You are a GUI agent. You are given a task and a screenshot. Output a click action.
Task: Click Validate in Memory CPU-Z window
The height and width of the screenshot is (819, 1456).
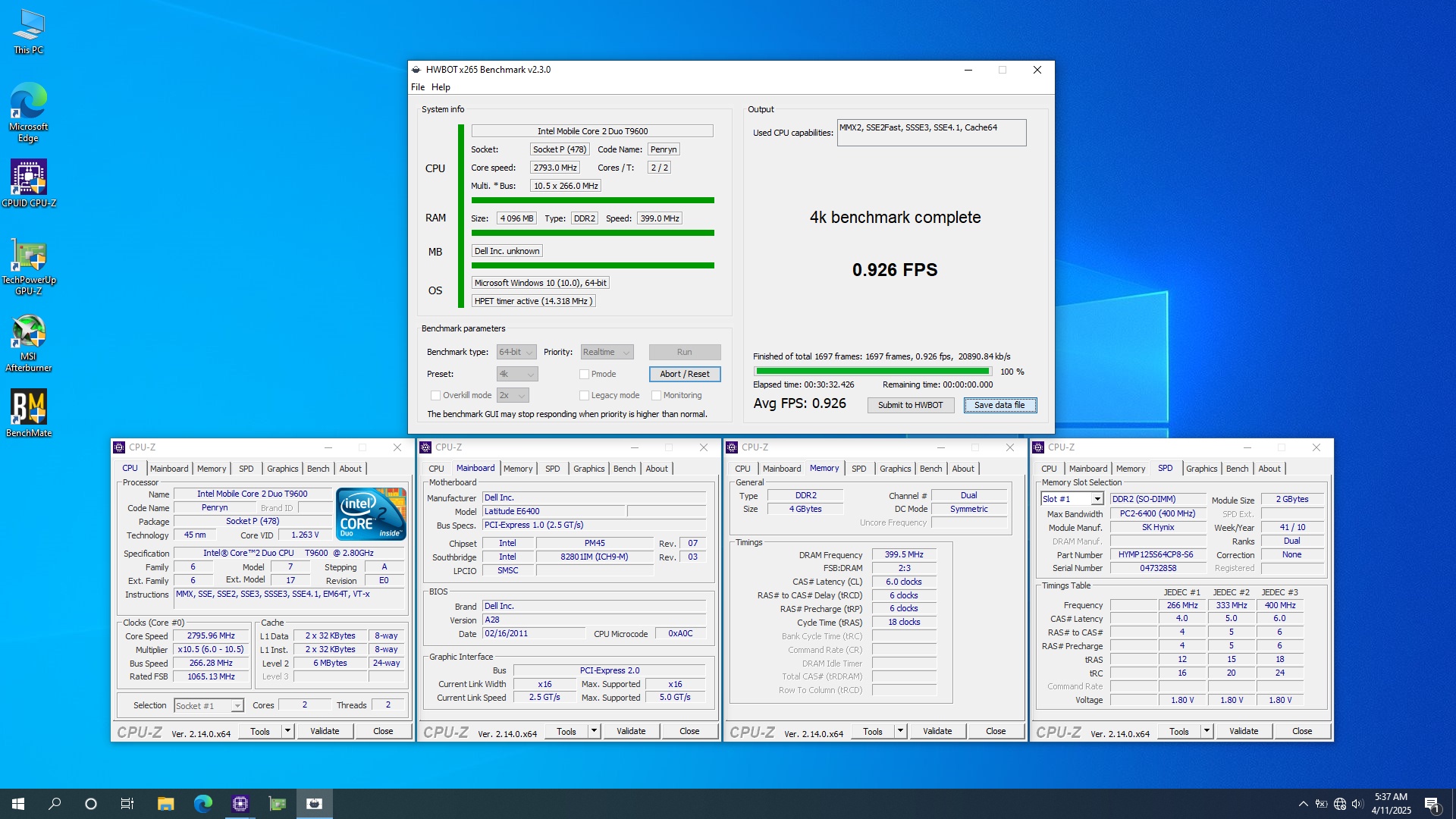[937, 731]
